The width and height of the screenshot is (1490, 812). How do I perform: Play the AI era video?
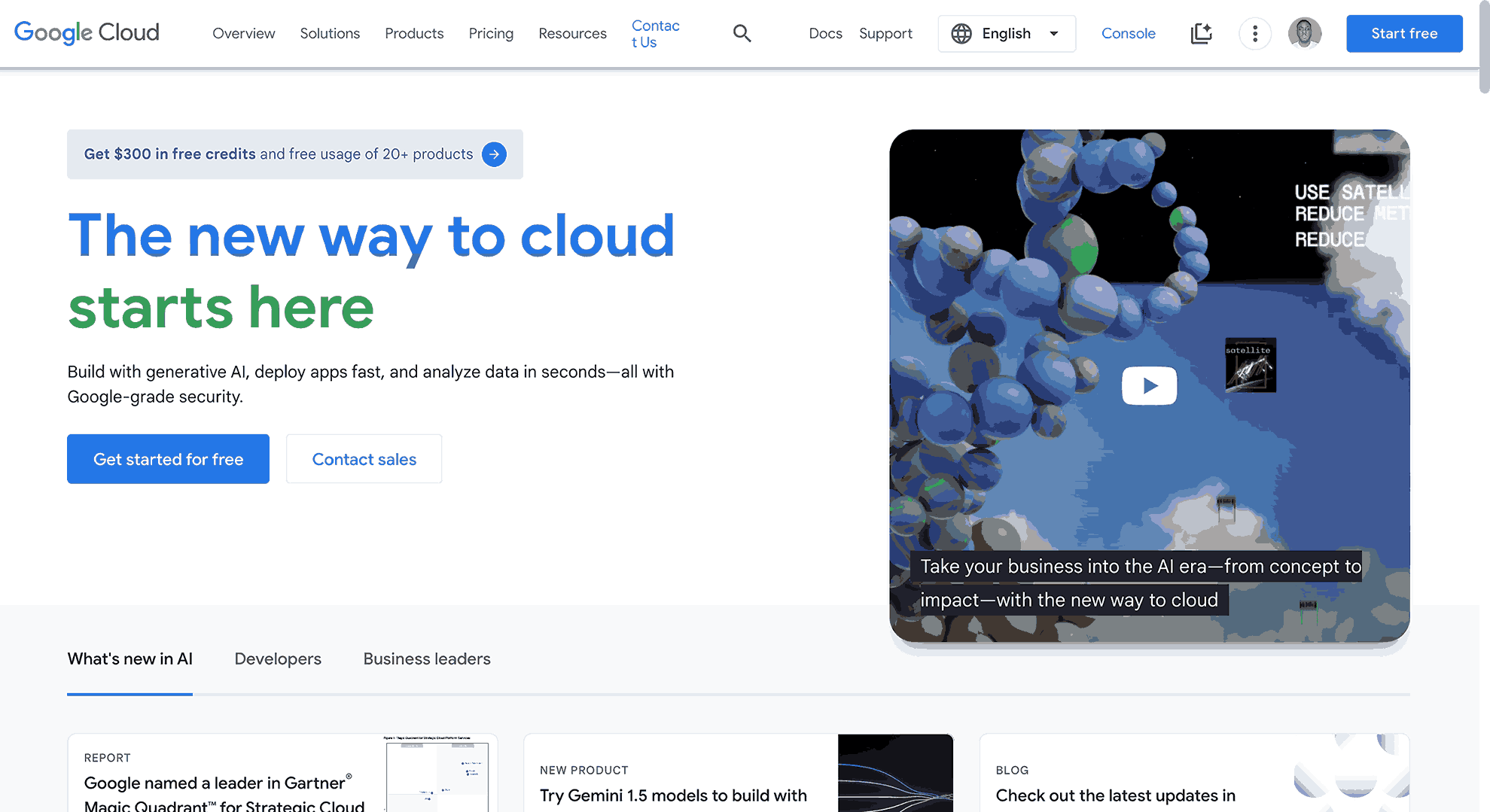1149,385
